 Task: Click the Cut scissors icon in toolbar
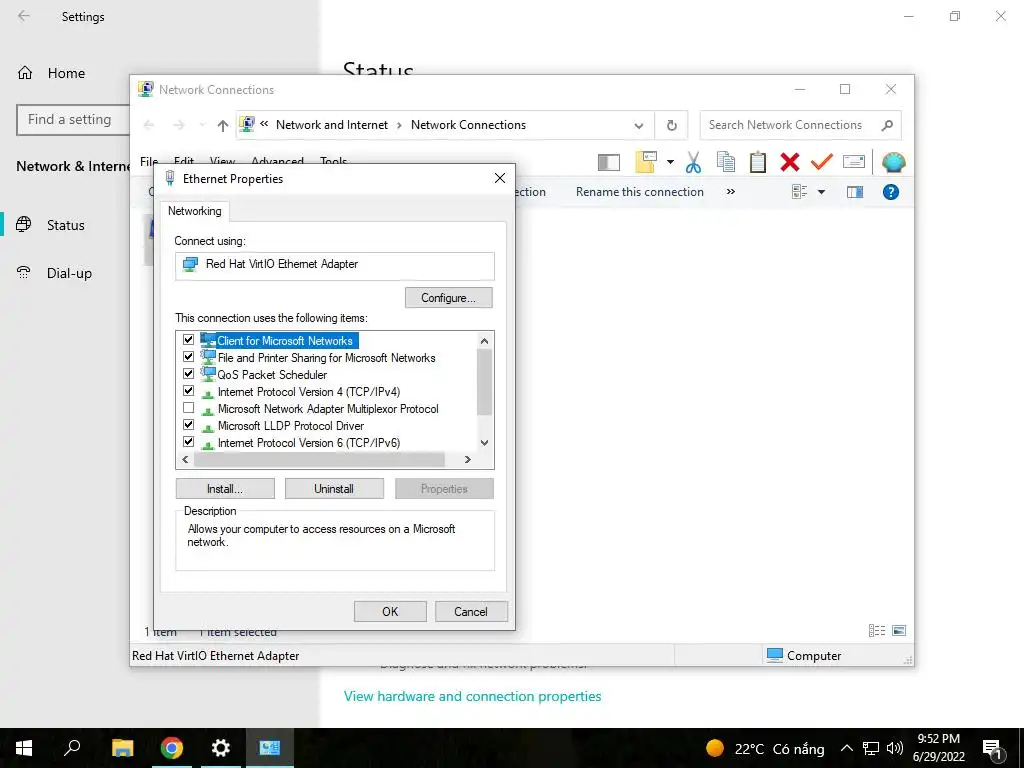click(694, 162)
